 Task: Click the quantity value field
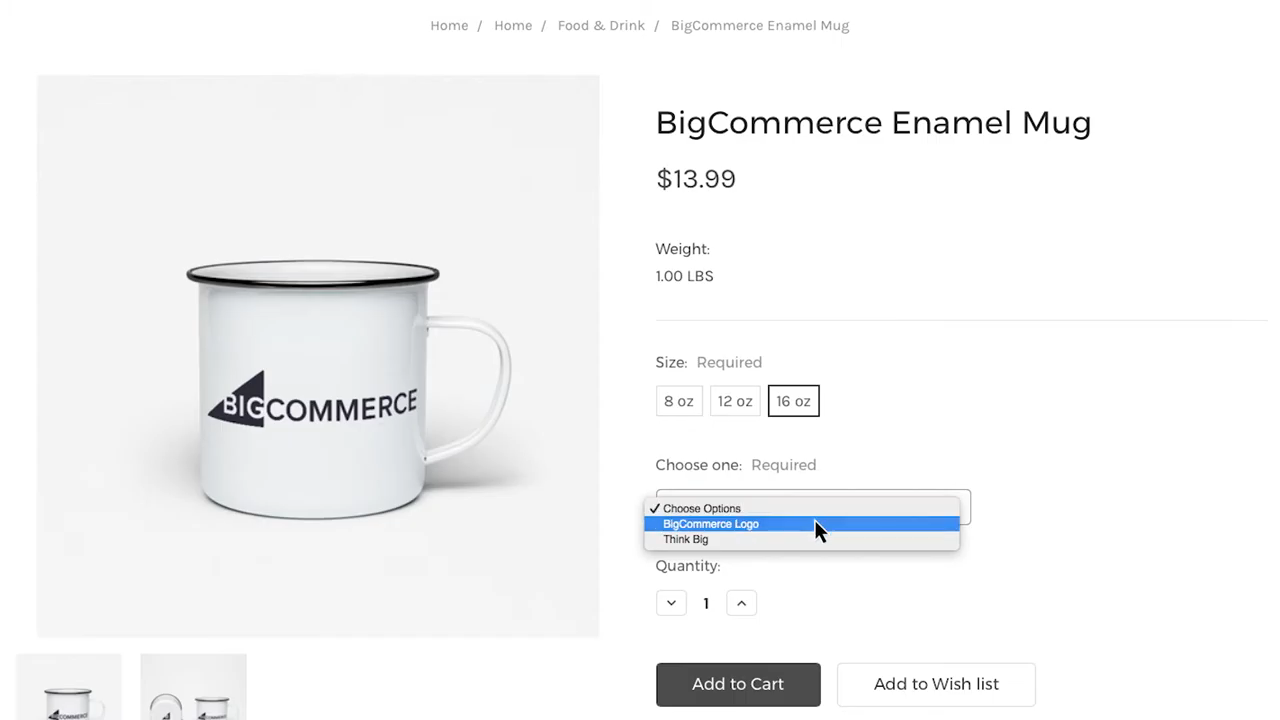pyautogui.click(x=706, y=603)
